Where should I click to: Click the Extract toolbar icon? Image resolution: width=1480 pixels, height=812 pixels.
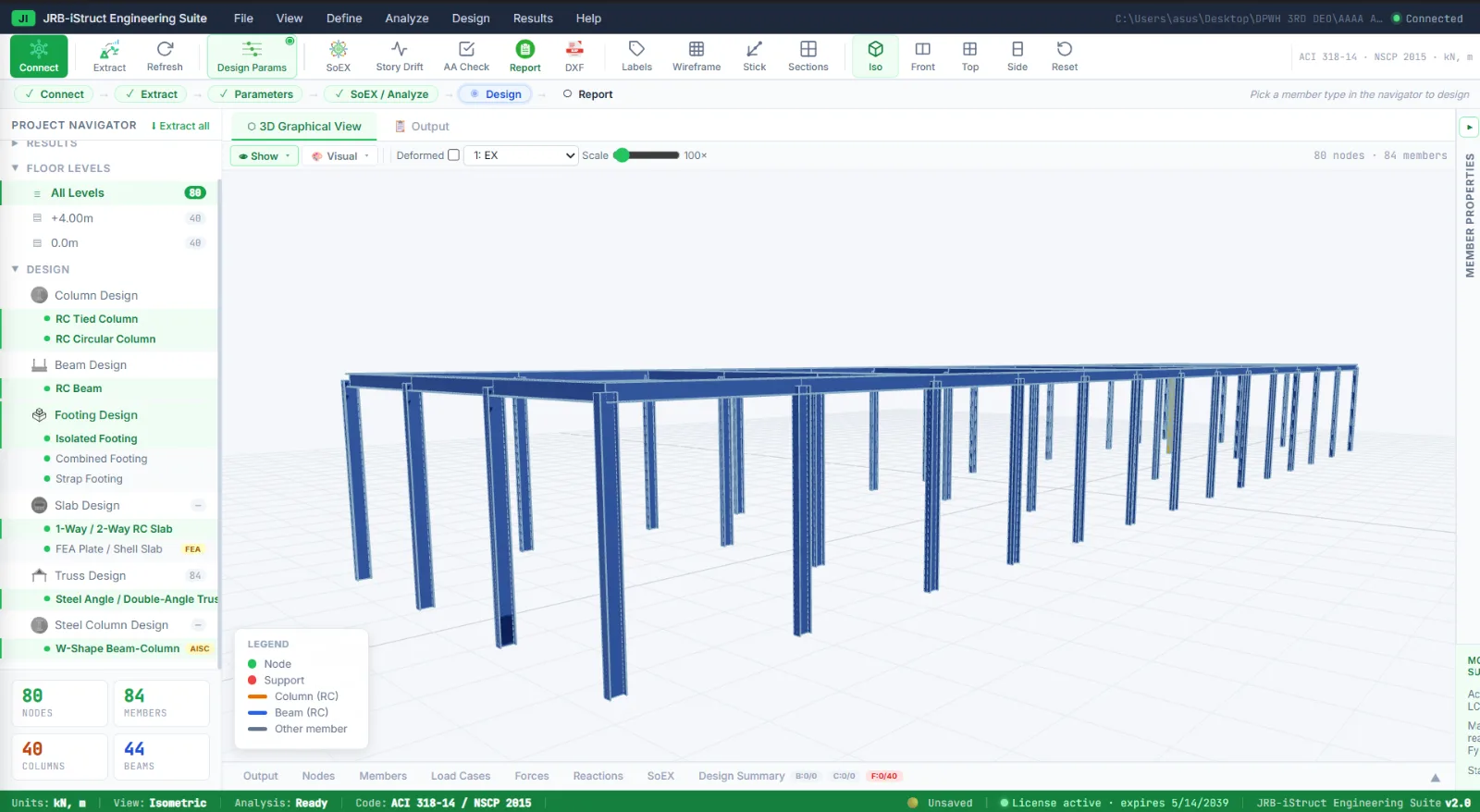point(109,55)
